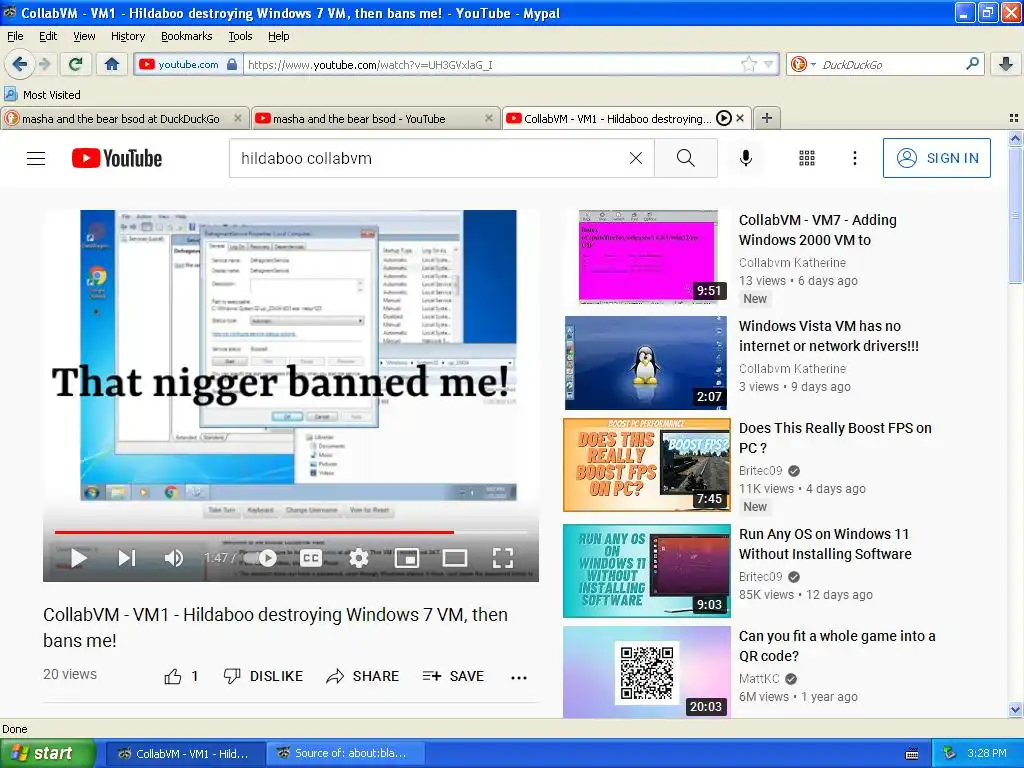
Task: Go to YouTube home via logo
Action: 117,158
